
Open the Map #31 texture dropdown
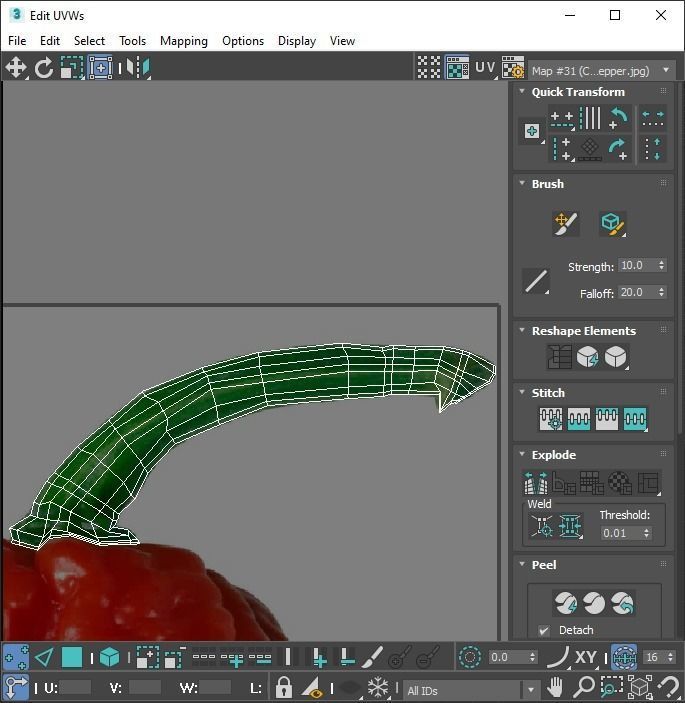602,71
